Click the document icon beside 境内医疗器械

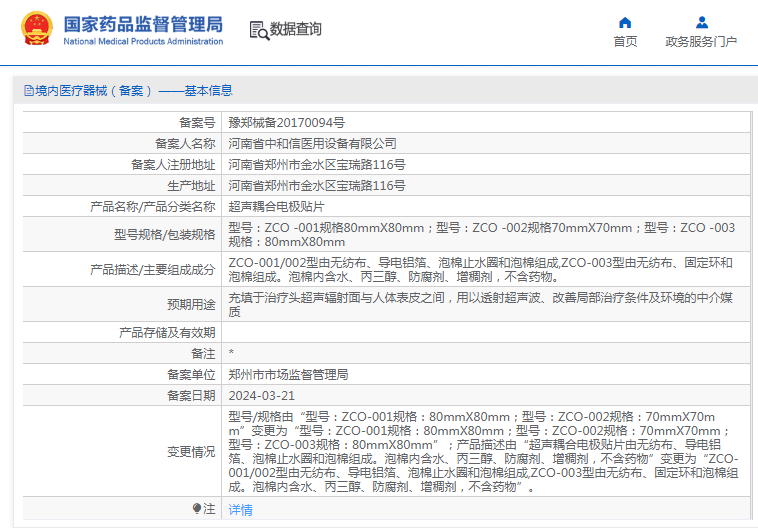tap(29, 90)
